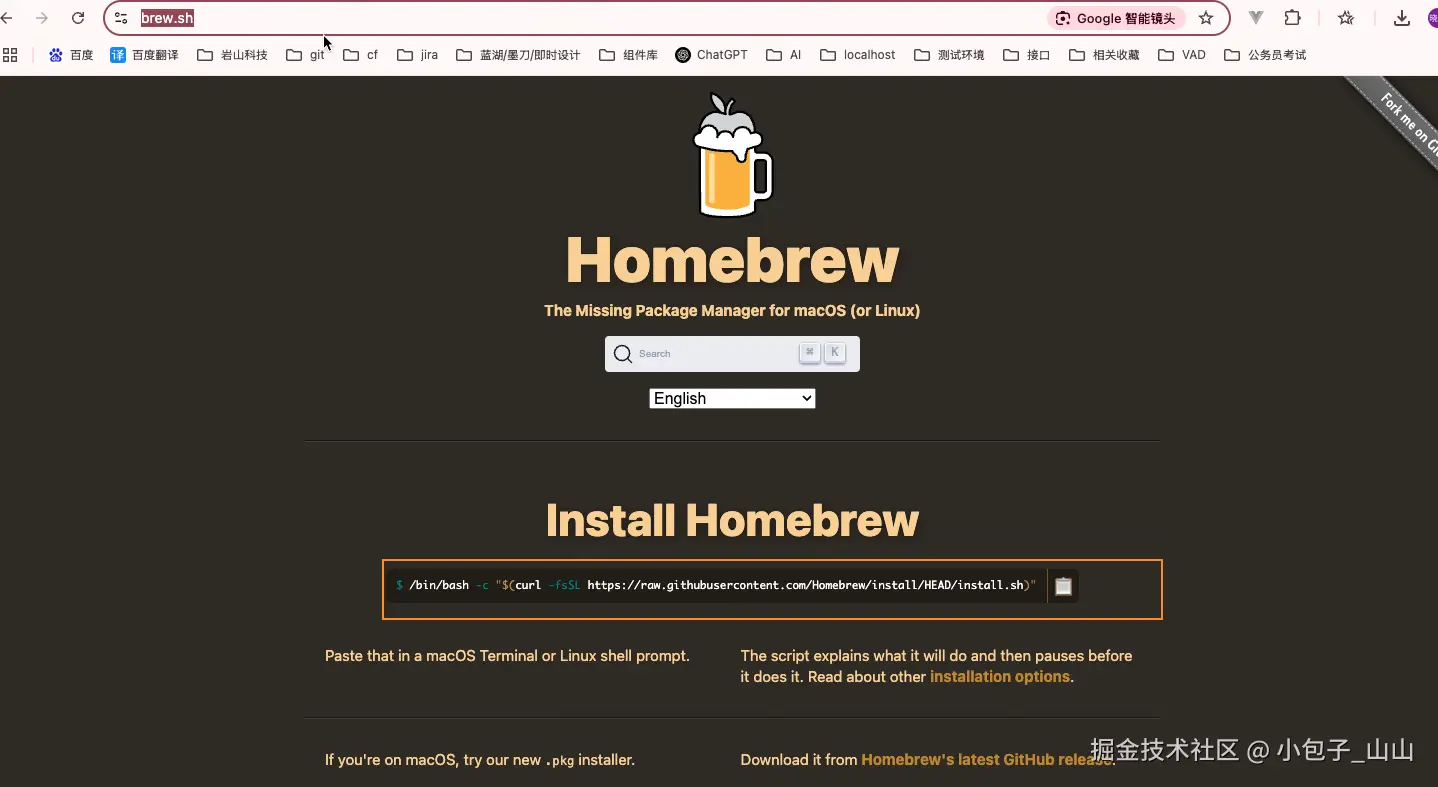Click the Homebrew page title
This screenshot has height=787, width=1438.
click(732, 259)
